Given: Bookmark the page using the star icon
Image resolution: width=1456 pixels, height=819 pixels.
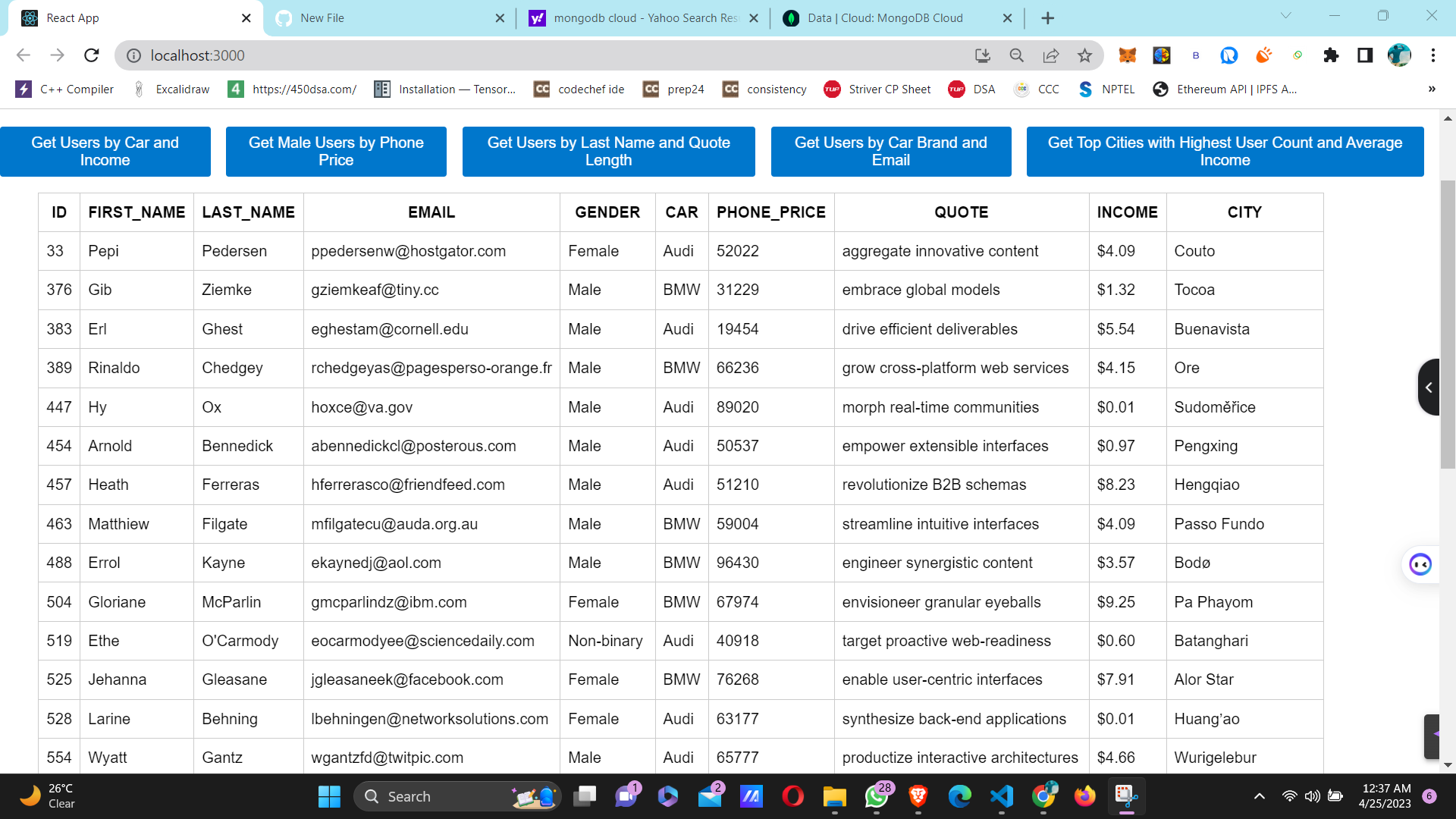Looking at the screenshot, I should click(x=1084, y=55).
